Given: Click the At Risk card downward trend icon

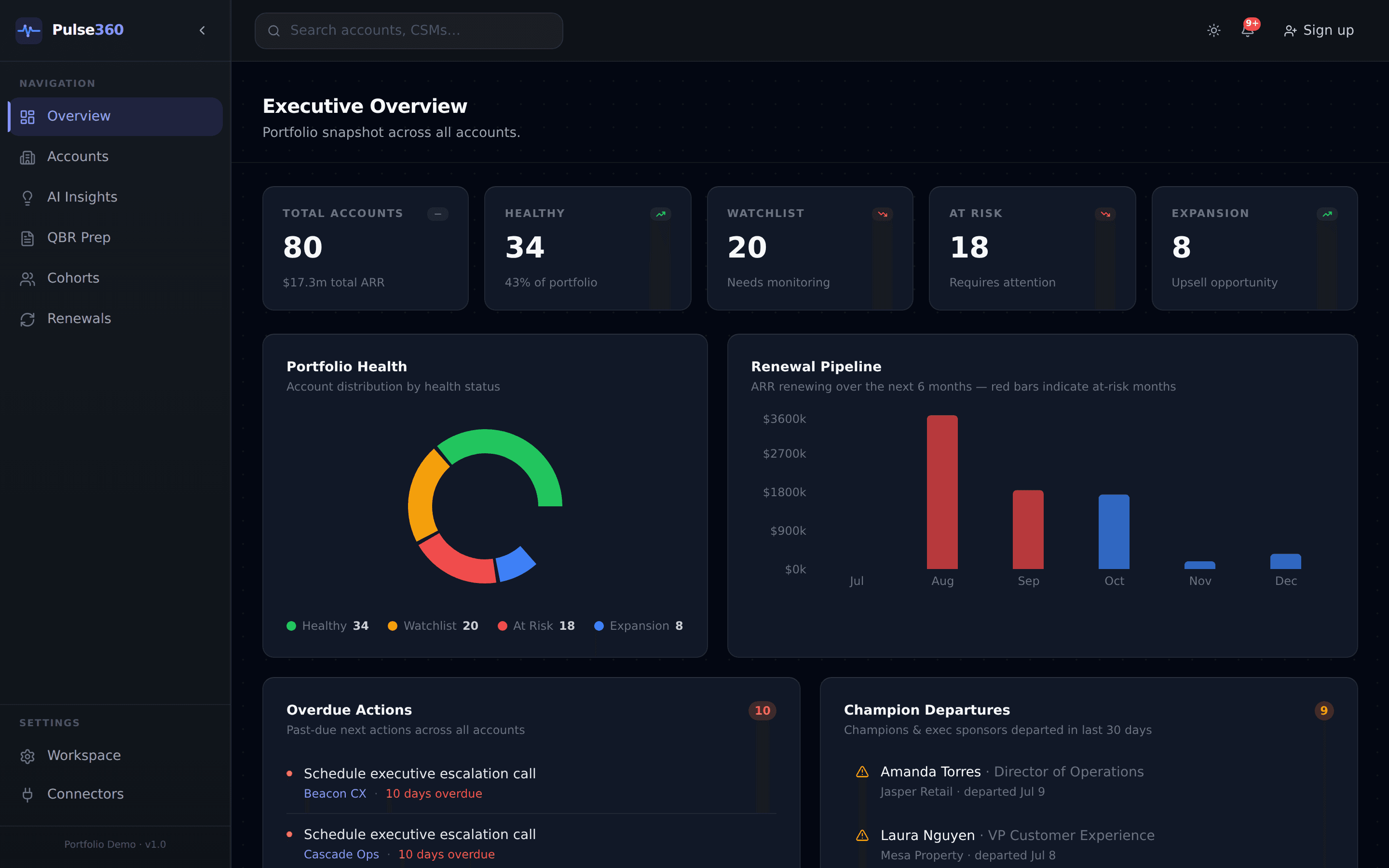Looking at the screenshot, I should (x=1105, y=214).
